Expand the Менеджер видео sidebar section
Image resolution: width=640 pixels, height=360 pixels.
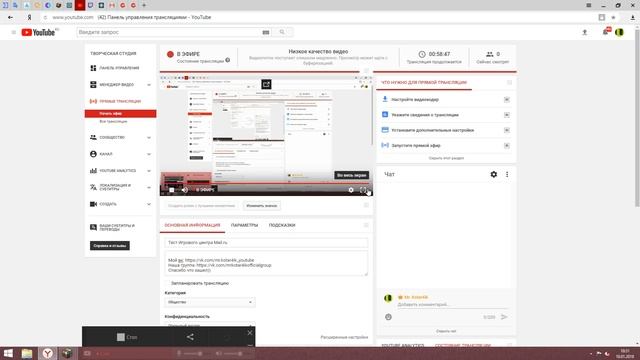click(149, 84)
